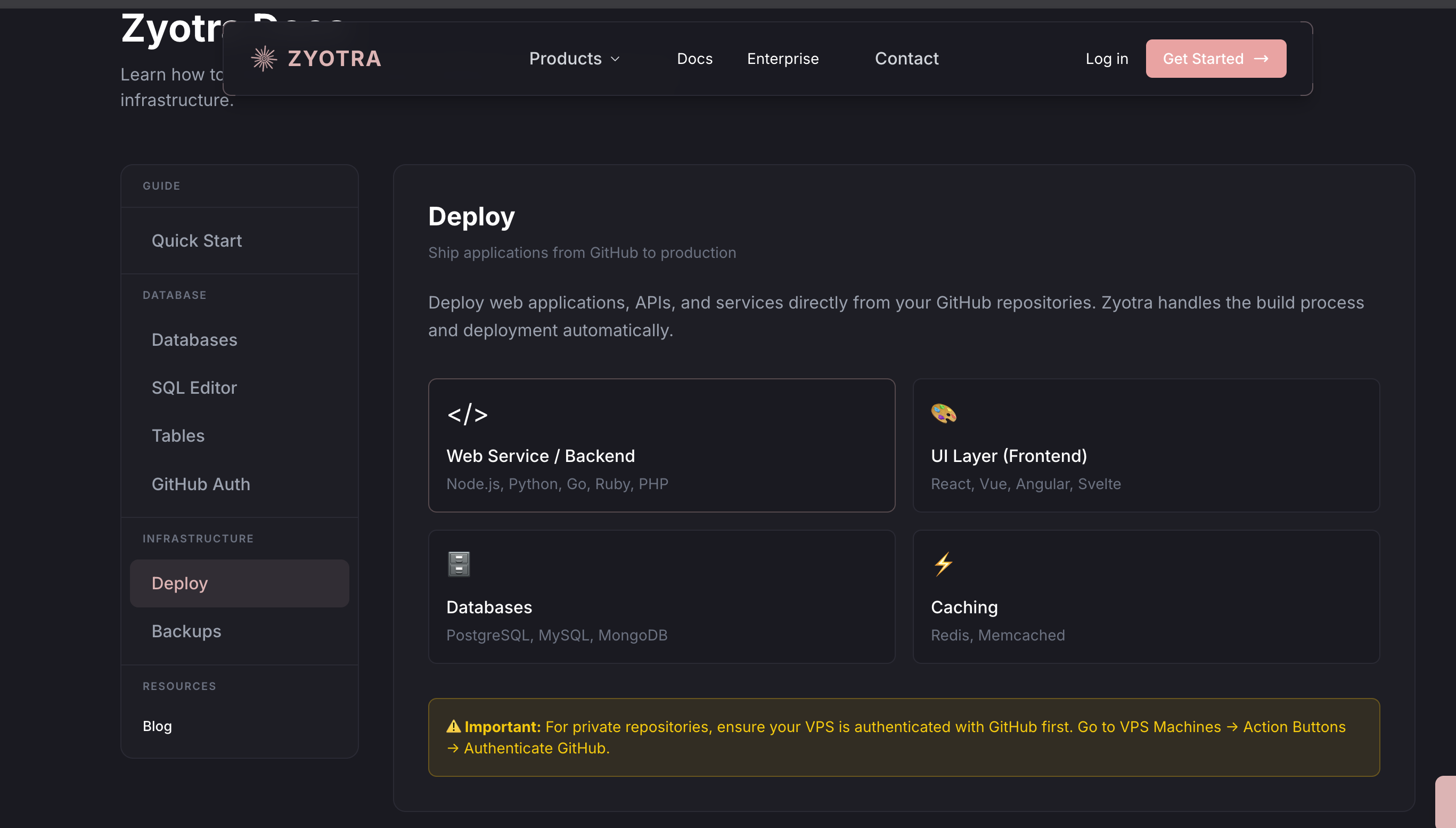Image resolution: width=1456 pixels, height=828 pixels.
Task: Click the cabinet icon on Databases card
Action: pyautogui.click(x=458, y=564)
